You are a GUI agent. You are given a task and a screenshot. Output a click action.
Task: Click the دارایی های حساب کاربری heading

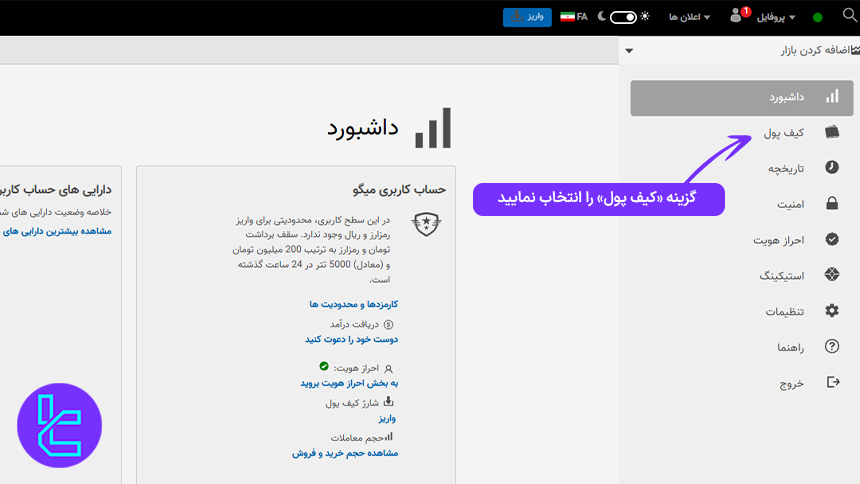point(56,190)
